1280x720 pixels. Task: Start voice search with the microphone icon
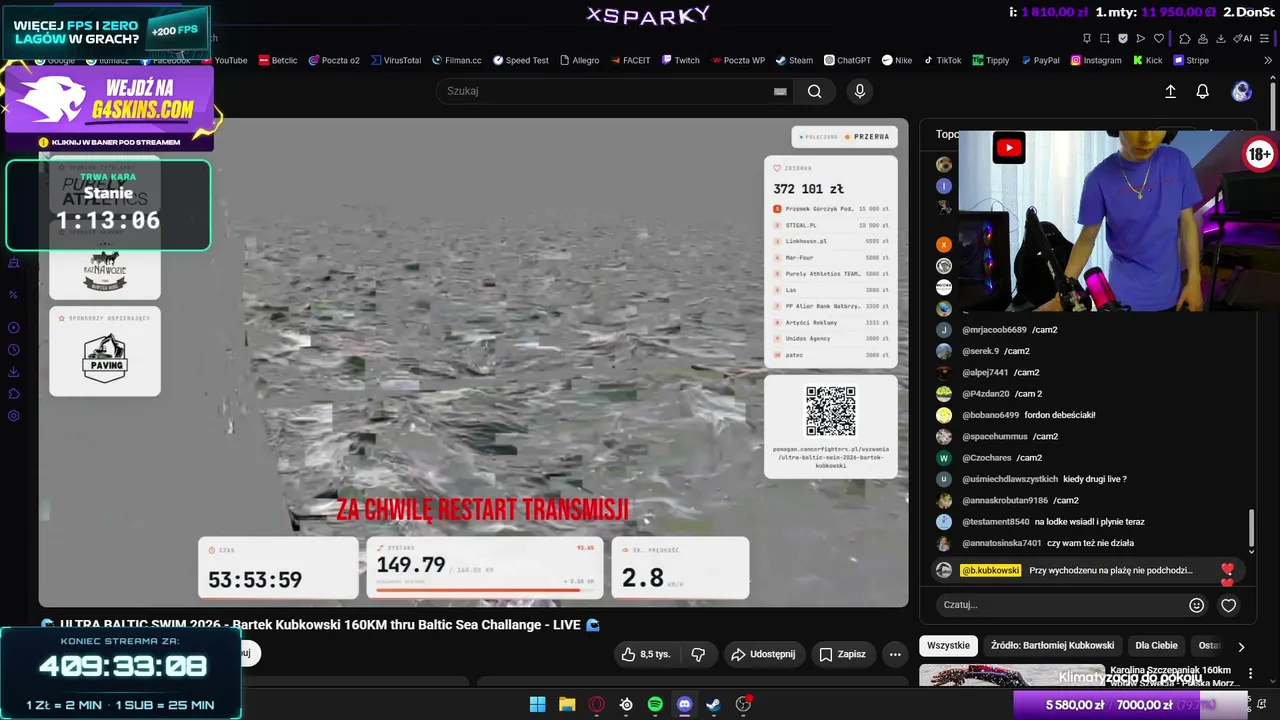860,91
